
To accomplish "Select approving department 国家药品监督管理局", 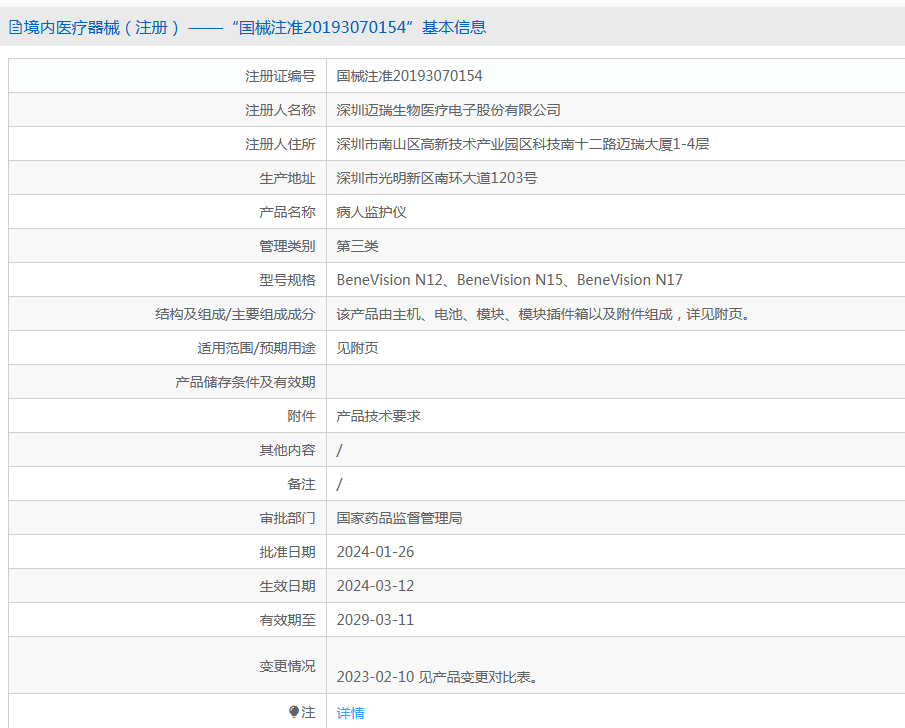I will click(x=399, y=518).
